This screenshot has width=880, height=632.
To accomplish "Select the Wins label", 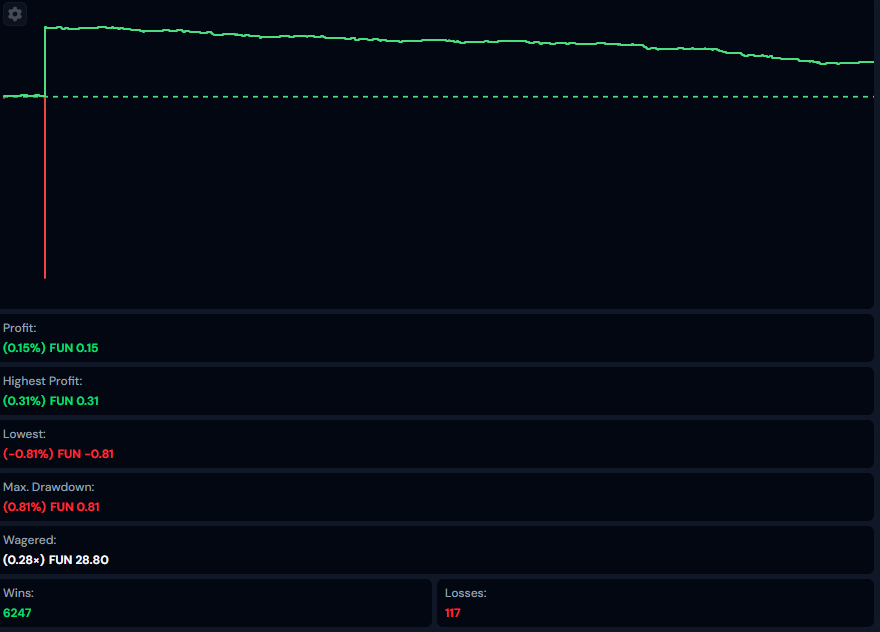I will 18,593.
